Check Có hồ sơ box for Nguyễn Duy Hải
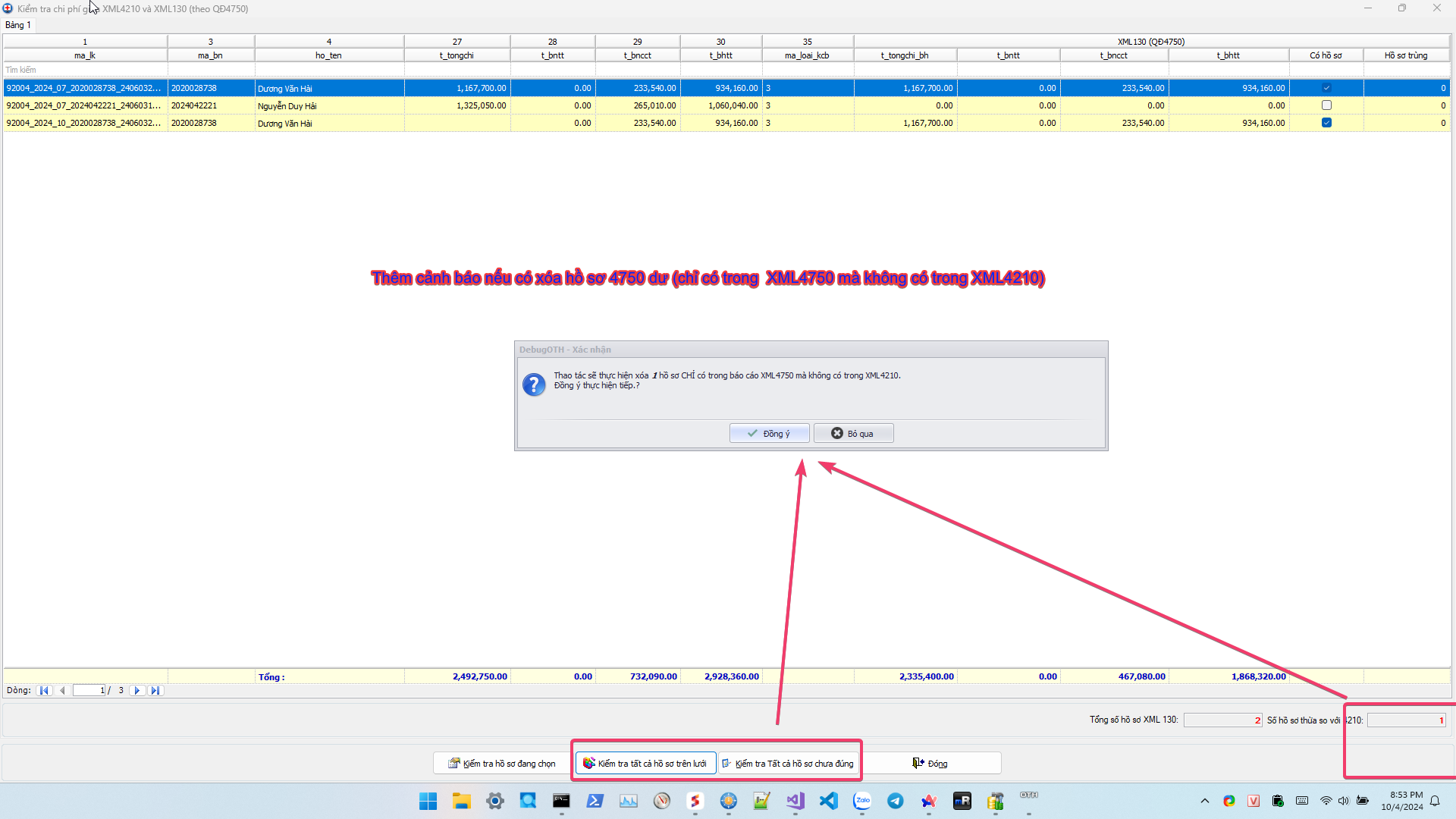Image resolution: width=1456 pixels, height=819 pixels. click(x=1326, y=105)
